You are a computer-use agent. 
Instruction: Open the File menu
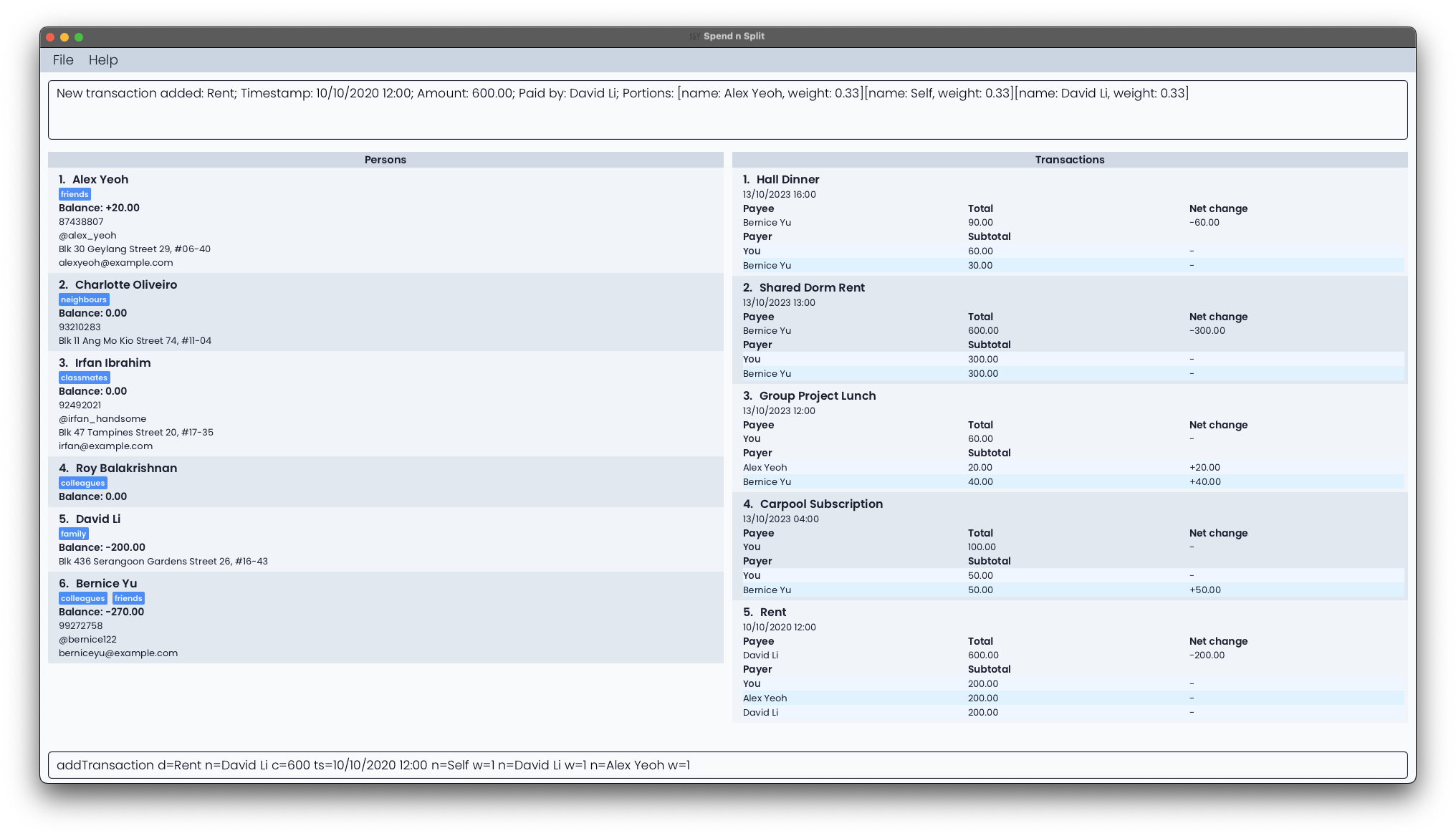click(63, 60)
